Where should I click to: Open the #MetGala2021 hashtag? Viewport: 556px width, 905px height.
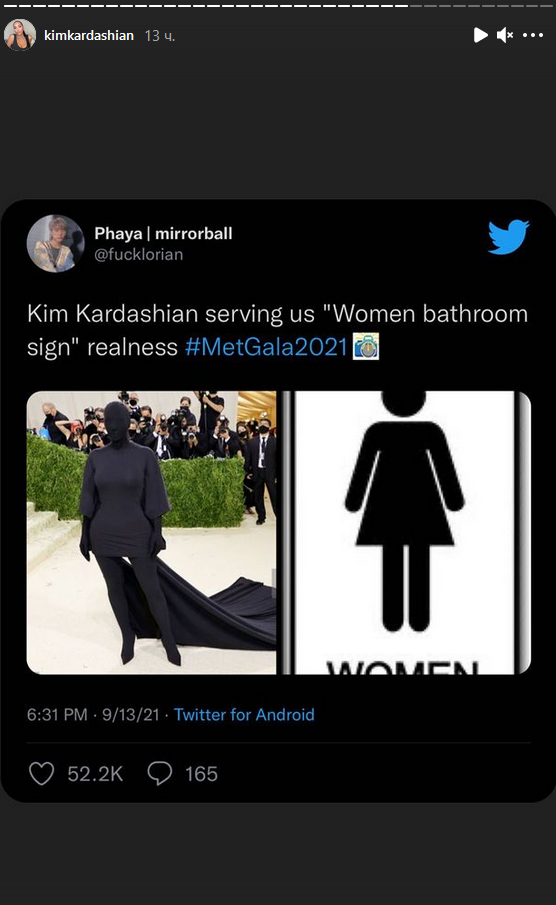(x=267, y=347)
